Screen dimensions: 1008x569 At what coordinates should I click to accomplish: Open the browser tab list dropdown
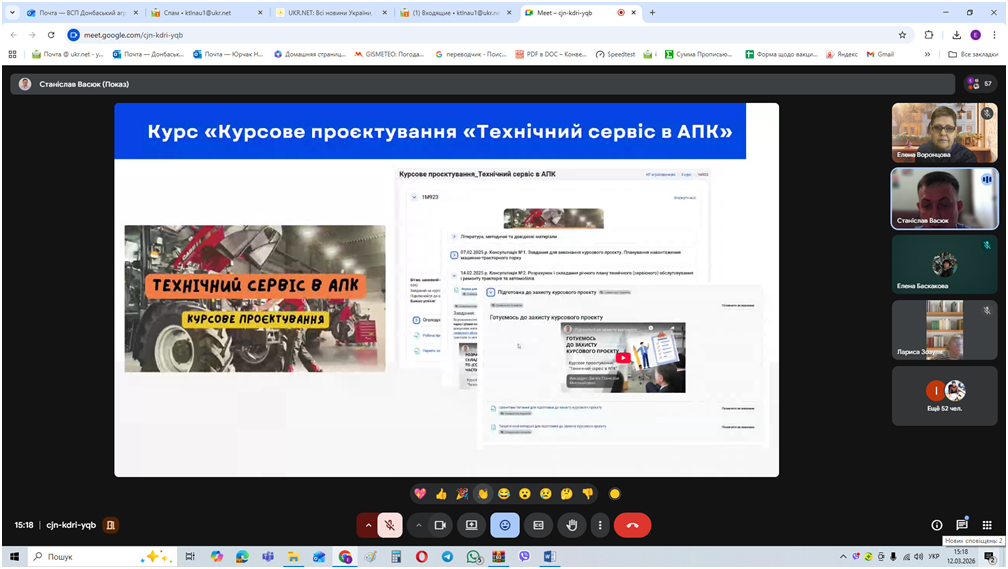coord(11,13)
